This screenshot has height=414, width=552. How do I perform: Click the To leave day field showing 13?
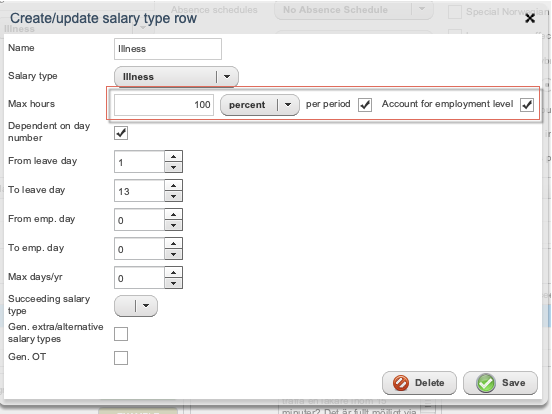click(139, 191)
